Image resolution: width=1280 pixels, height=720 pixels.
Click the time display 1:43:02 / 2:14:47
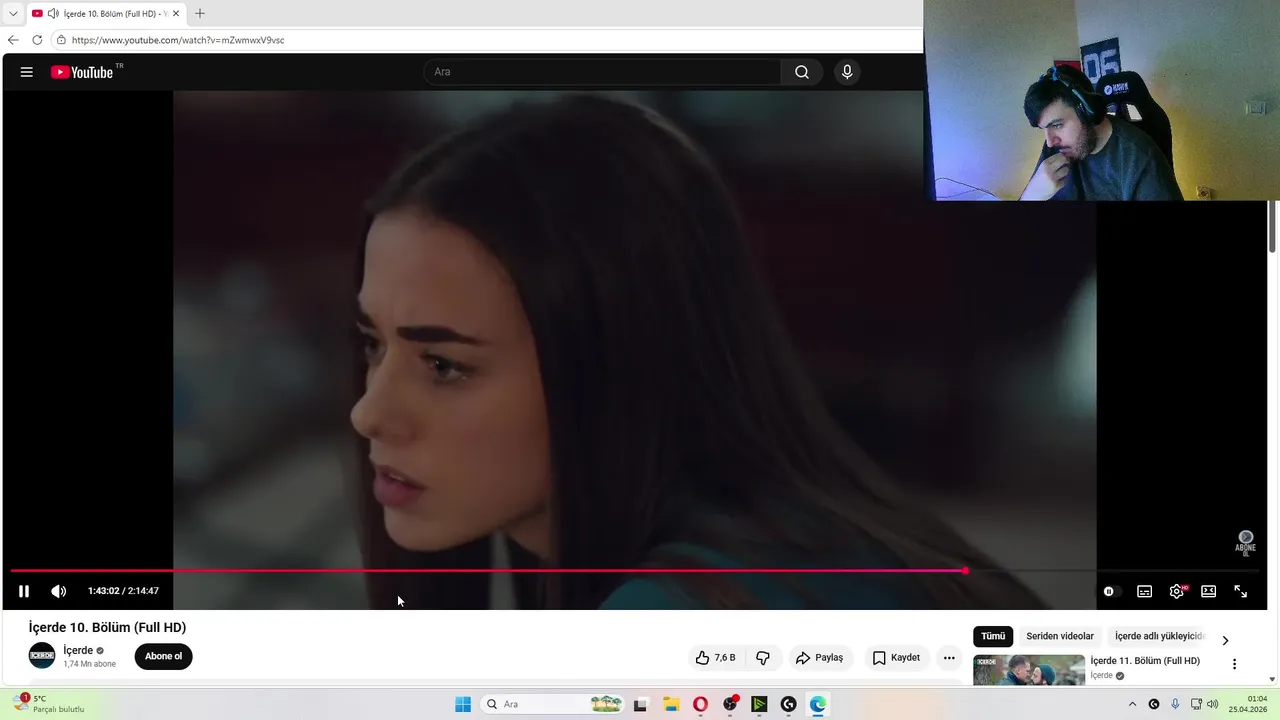123,591
